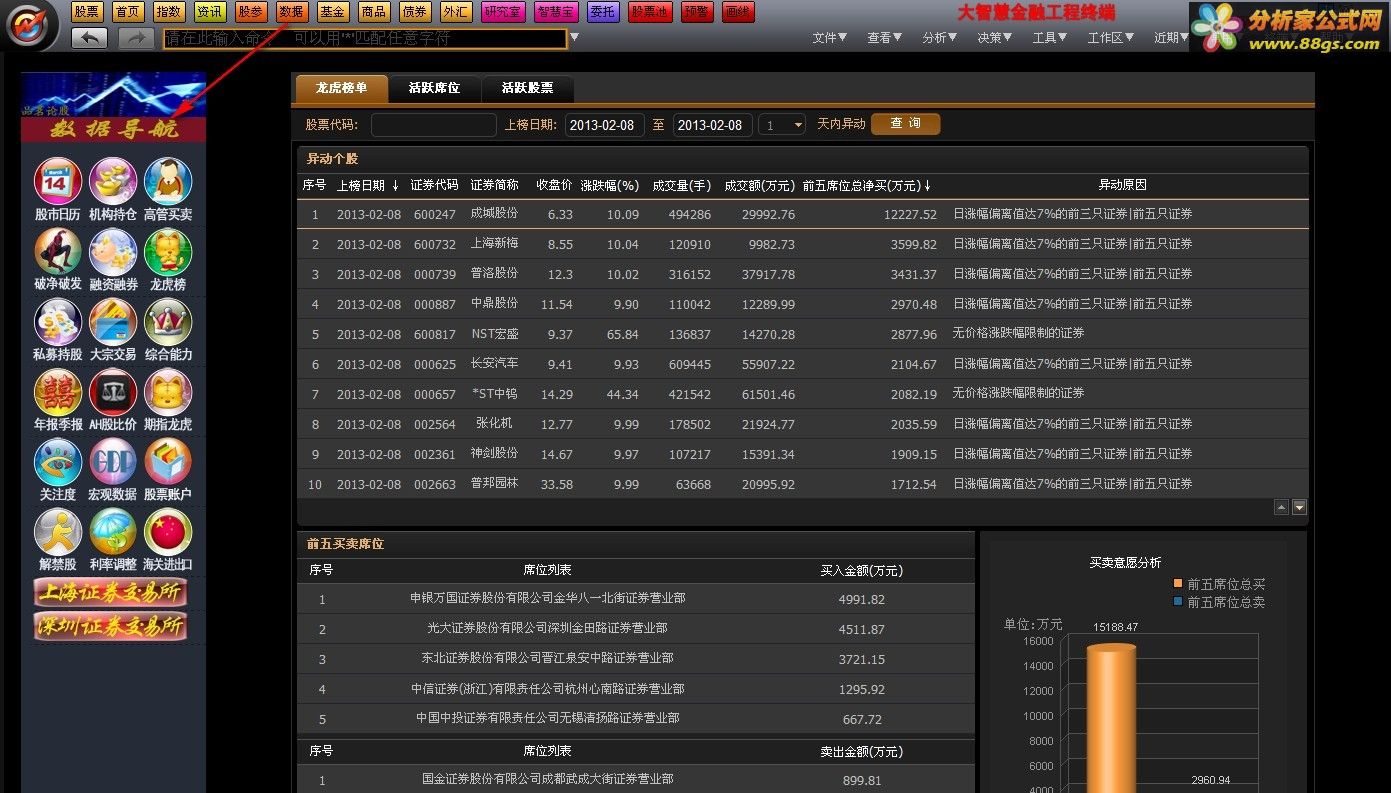Open the 破净破发 icon

point(58,252)
